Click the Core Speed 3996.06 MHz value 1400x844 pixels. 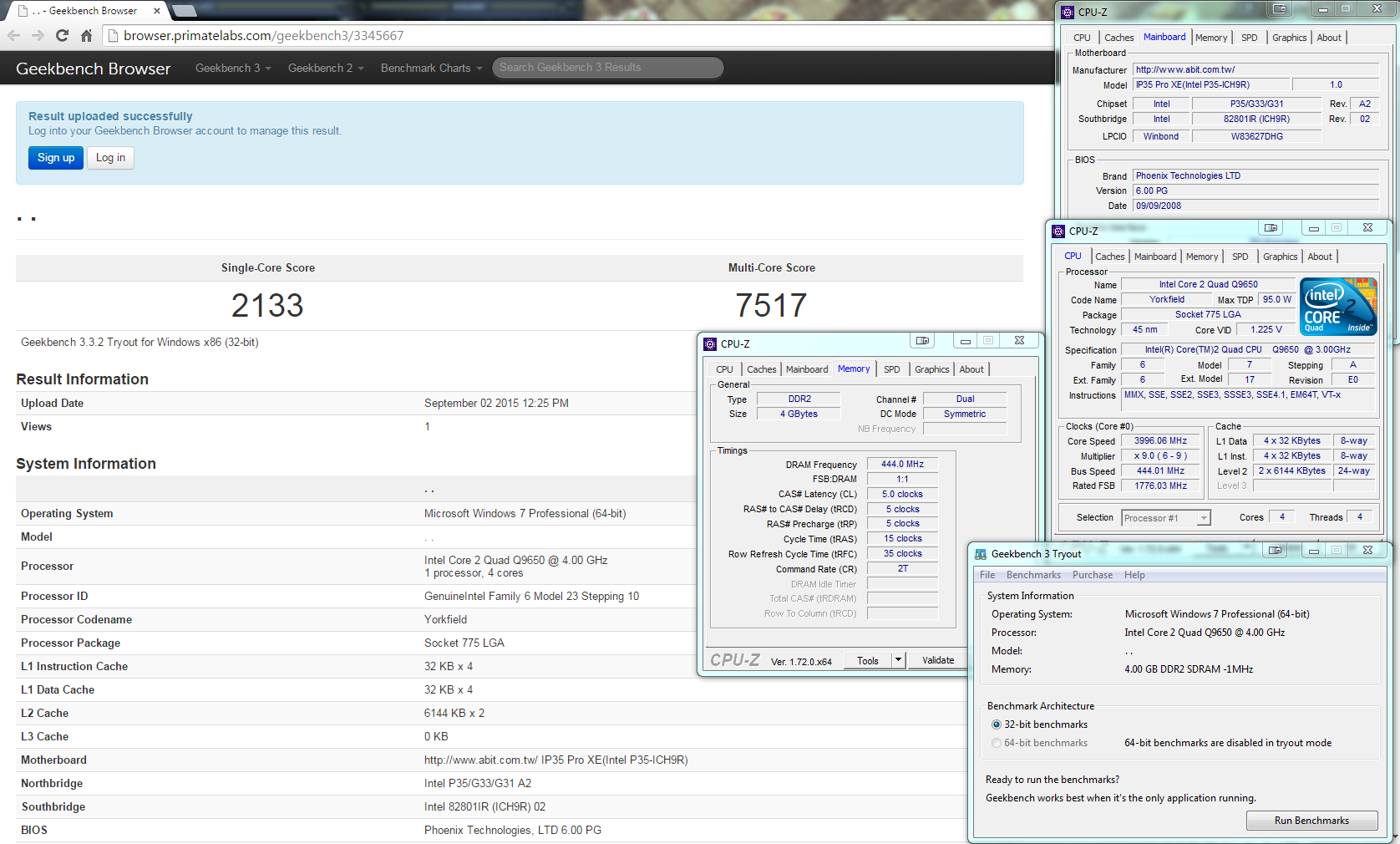click(1160, 441)
